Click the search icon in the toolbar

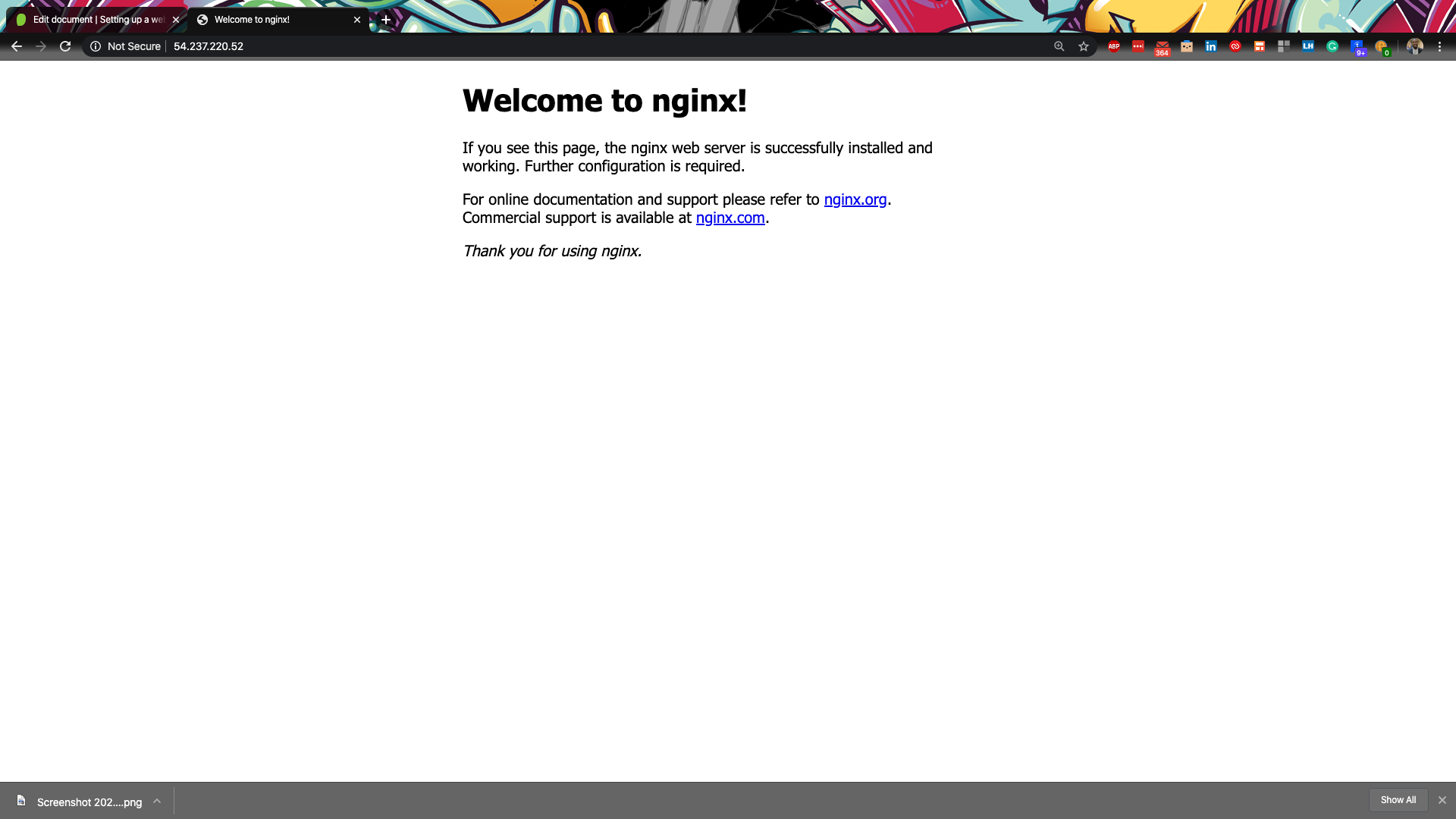coord(1059,46)
